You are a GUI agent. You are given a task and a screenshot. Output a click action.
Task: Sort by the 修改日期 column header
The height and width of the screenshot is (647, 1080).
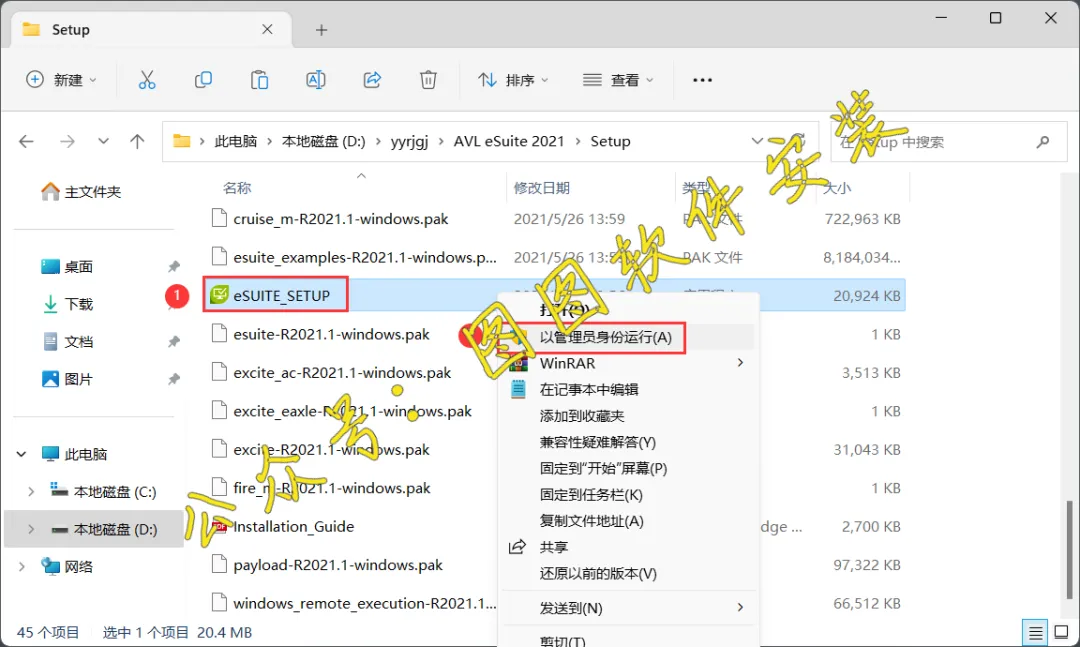(541, 187)
